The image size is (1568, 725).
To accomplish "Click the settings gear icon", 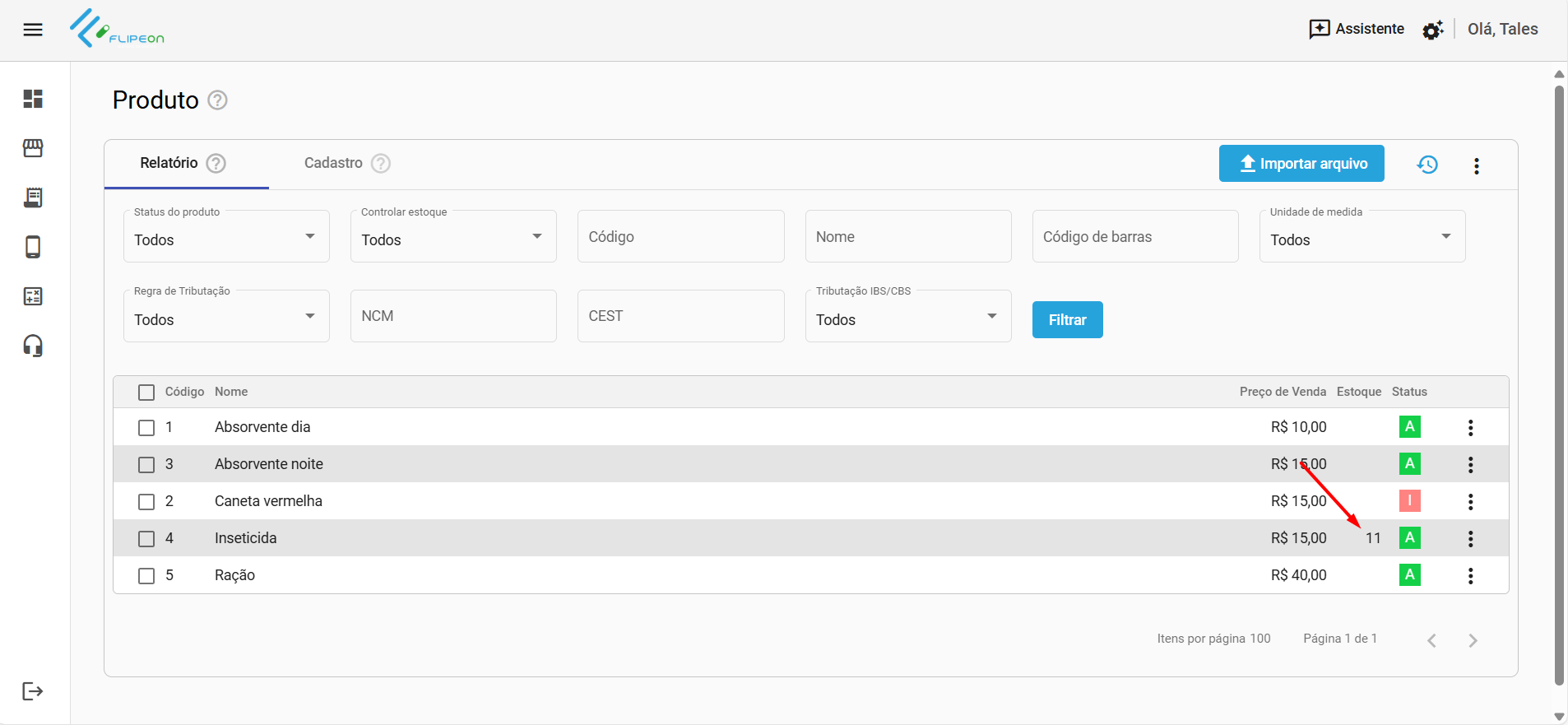I will click(x=1432, y=30).
